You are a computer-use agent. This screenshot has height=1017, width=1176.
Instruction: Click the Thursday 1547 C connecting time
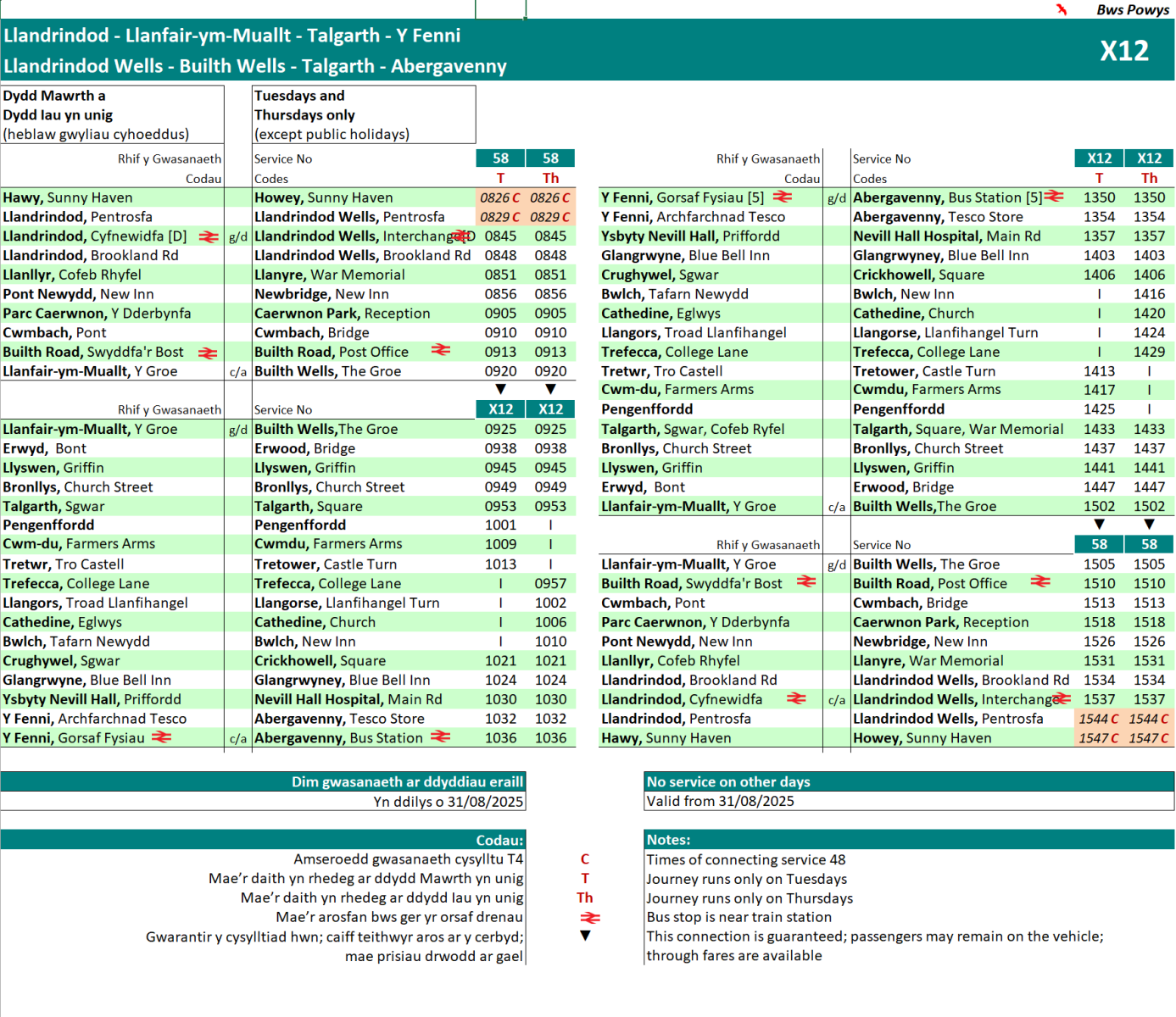click(x=1149, y=738)
